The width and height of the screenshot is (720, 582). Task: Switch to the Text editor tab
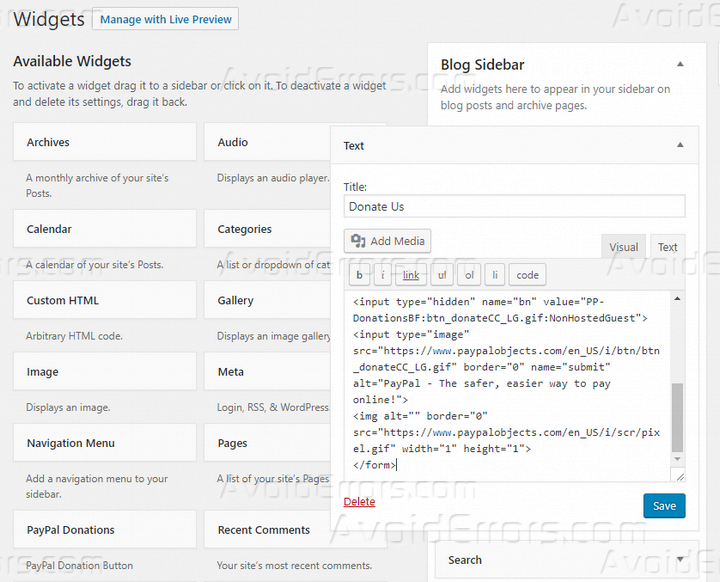point(667,247)
